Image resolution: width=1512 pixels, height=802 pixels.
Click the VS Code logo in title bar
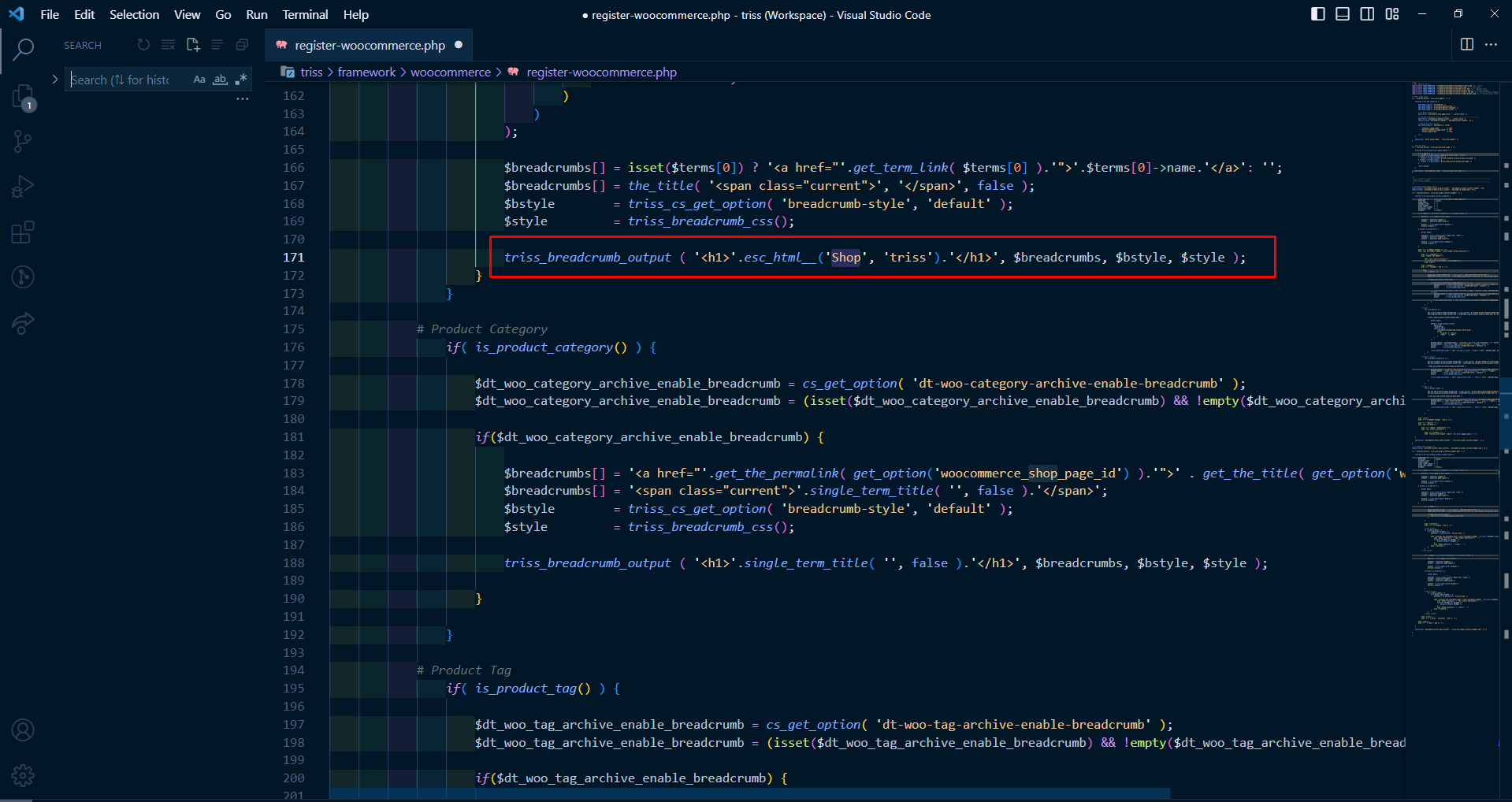pos(16,14)
